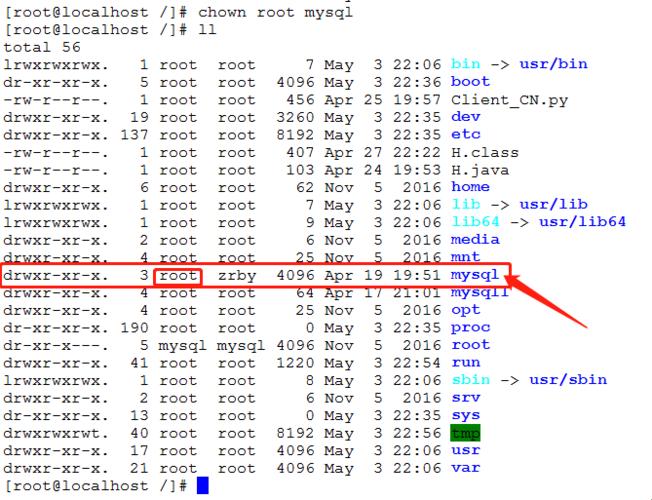Select the 'zrby' group in mysql row
This screenshot has width=652, height=500.
(x=237, y=275)
